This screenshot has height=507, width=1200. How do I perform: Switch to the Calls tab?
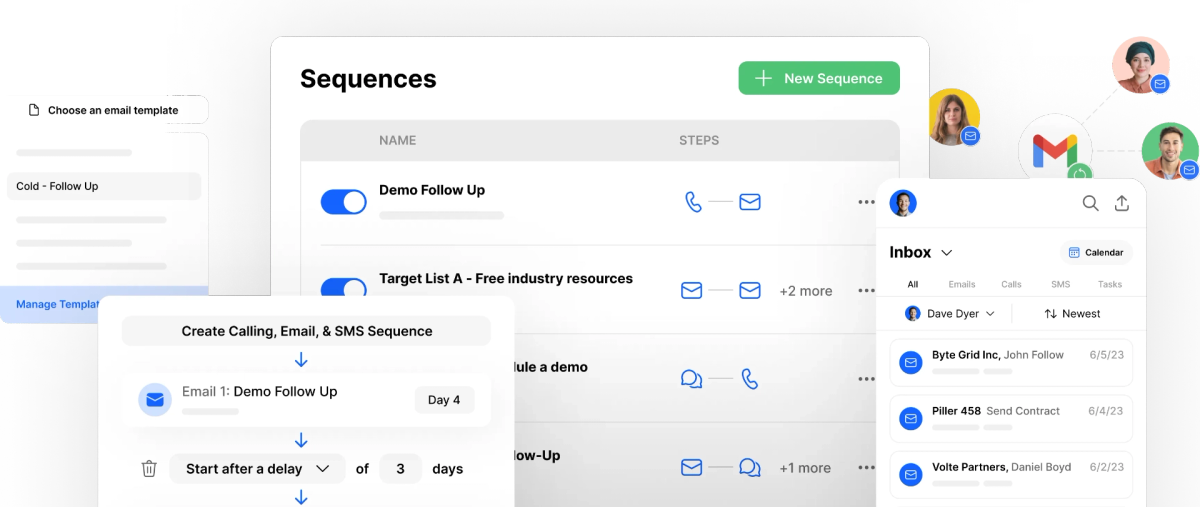coord(1012,284)
